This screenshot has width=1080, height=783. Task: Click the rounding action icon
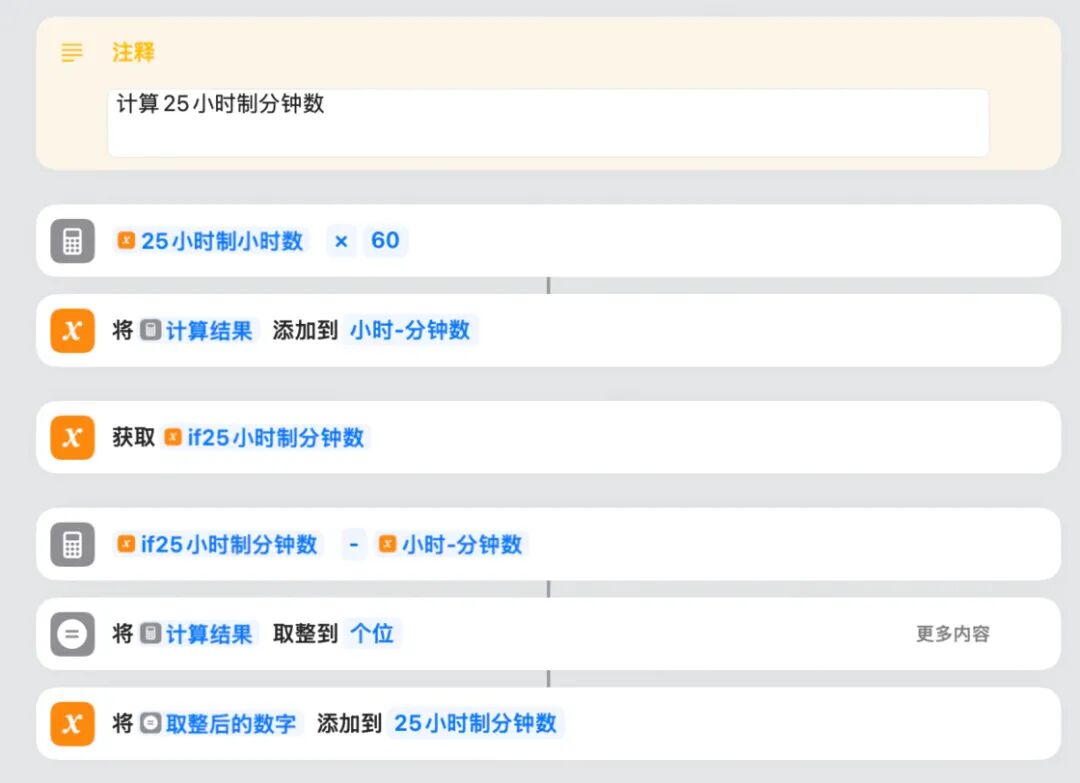pyautogui.click(x=72, y=634)
